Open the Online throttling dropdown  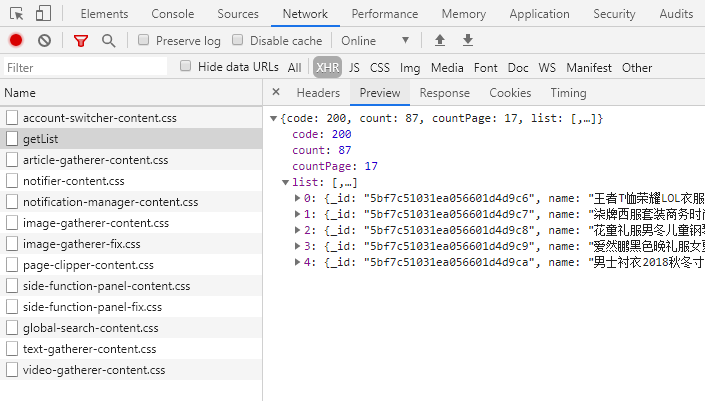pyautogui.click(x=375, y=41)
